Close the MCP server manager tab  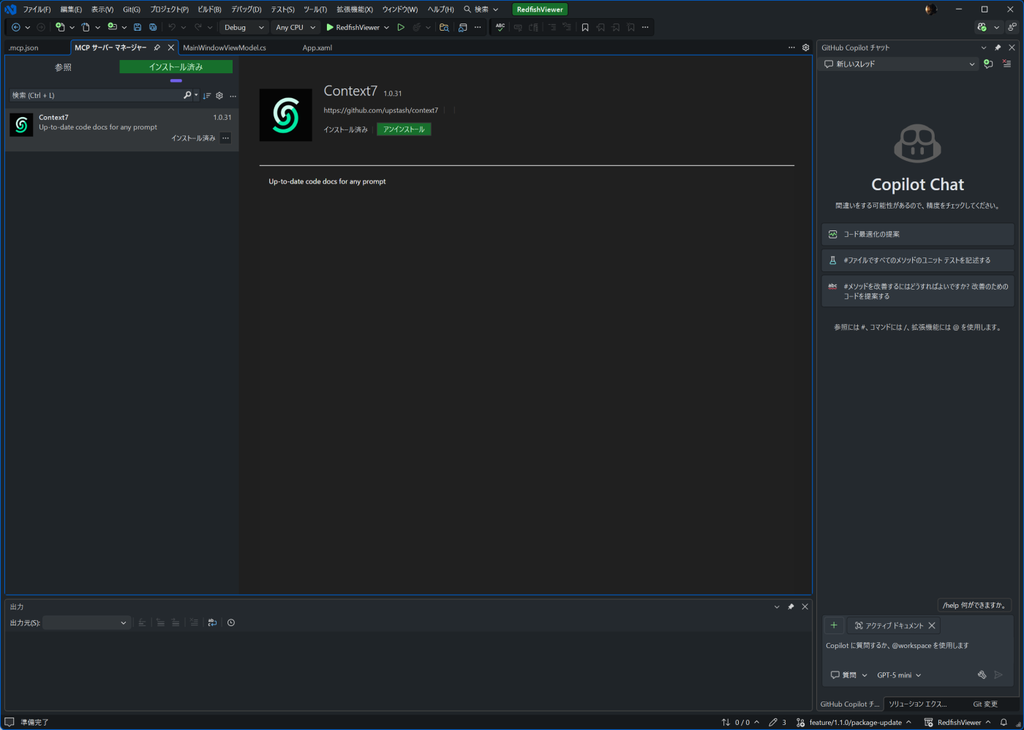coord(171,48)
